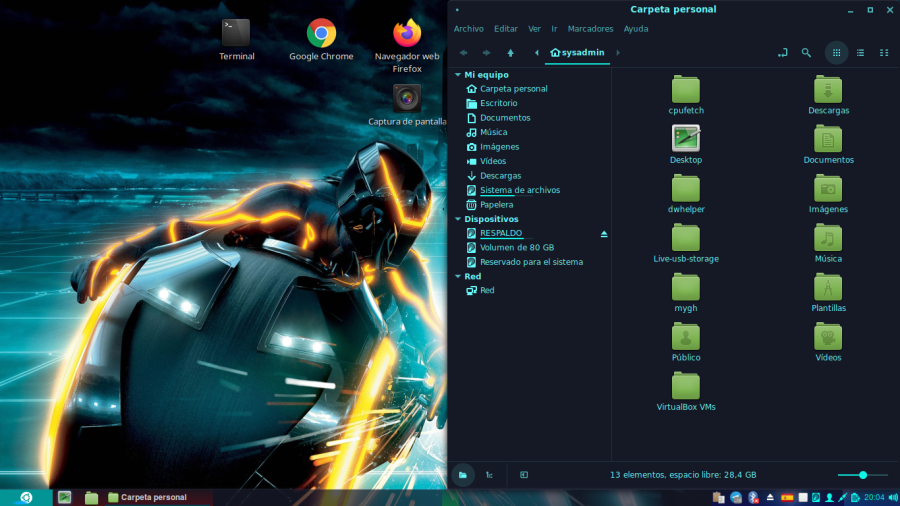
Task: Toggle the location entry icon
Action: point(782,53)
